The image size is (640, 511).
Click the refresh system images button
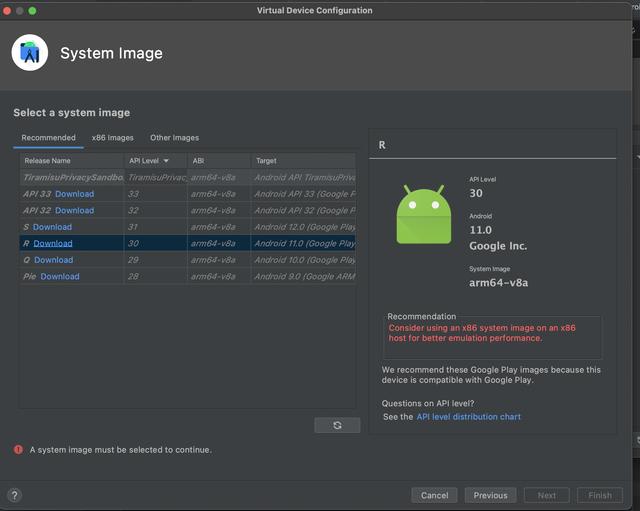click(x=337, y=425)
